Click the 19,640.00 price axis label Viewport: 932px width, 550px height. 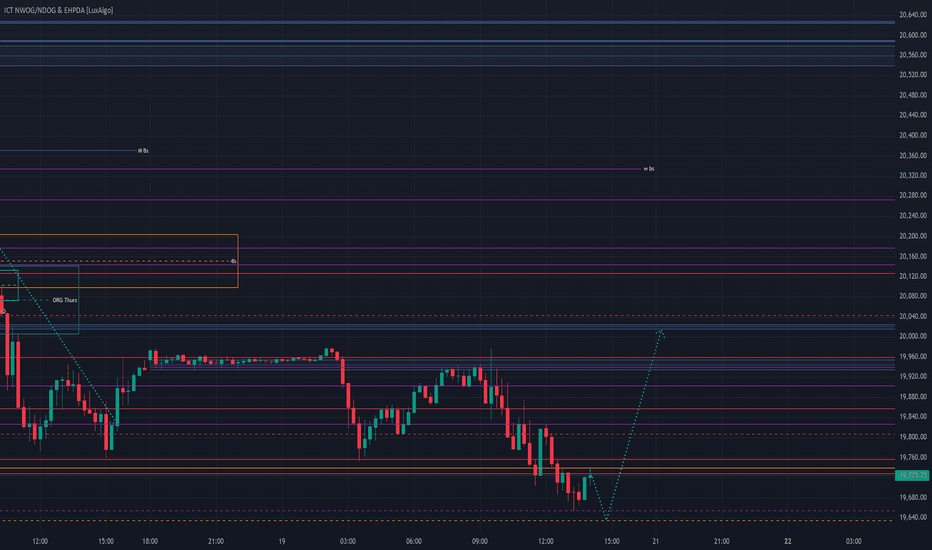(x=913, y=517)
